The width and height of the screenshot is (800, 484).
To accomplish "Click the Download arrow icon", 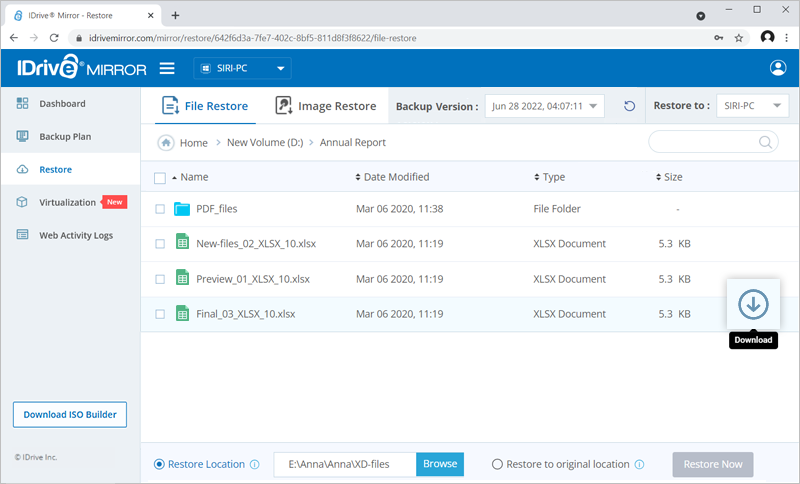I will click(x=753, y=304).
